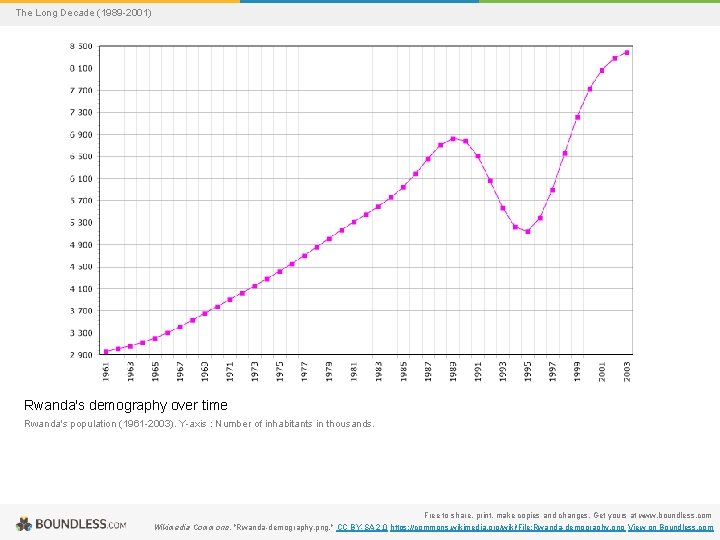The image size is (720, 540).
Task: Click the y-axis label 8 500
Action: point(81,46)
